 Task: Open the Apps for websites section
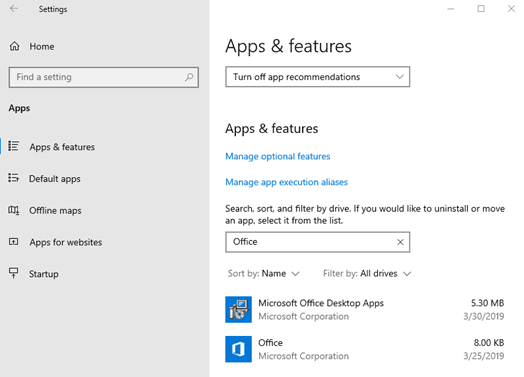66,242
